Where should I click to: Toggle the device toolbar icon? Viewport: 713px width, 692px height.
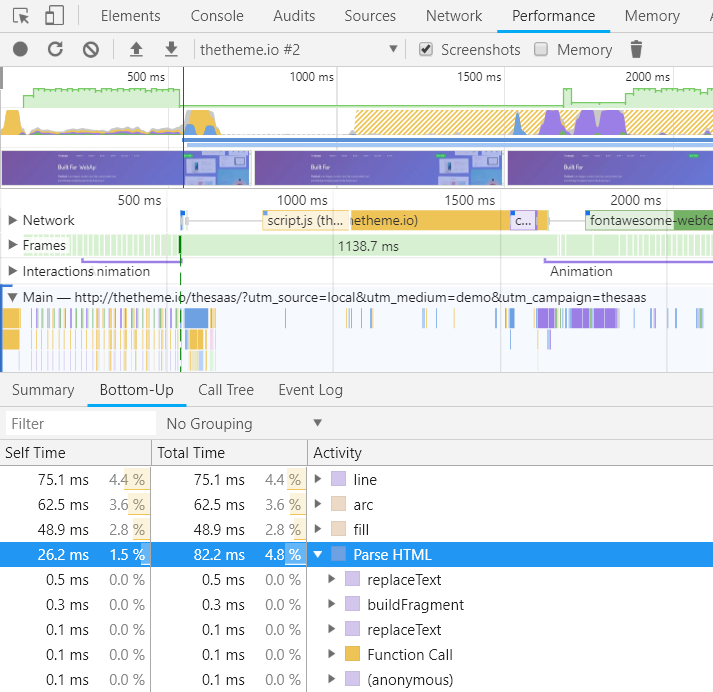point(55,16)
